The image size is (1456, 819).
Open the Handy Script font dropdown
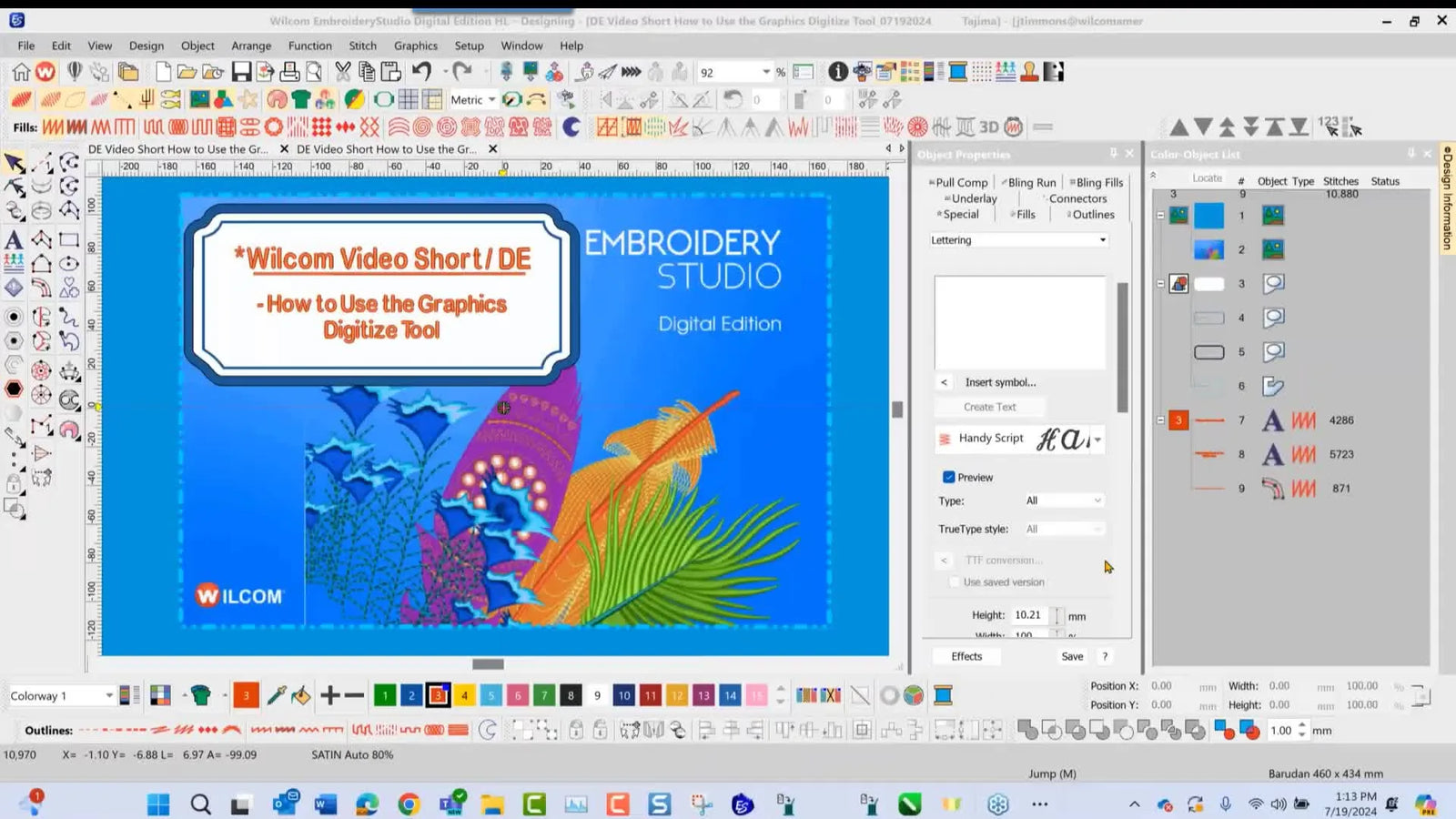pos(1097,439)
